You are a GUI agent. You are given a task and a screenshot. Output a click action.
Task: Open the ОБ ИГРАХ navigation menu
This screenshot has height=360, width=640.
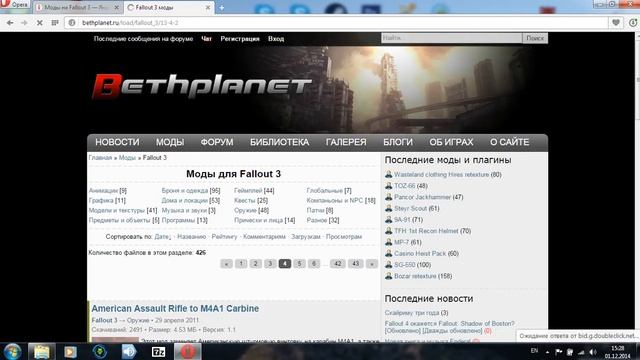pos(451,142)
